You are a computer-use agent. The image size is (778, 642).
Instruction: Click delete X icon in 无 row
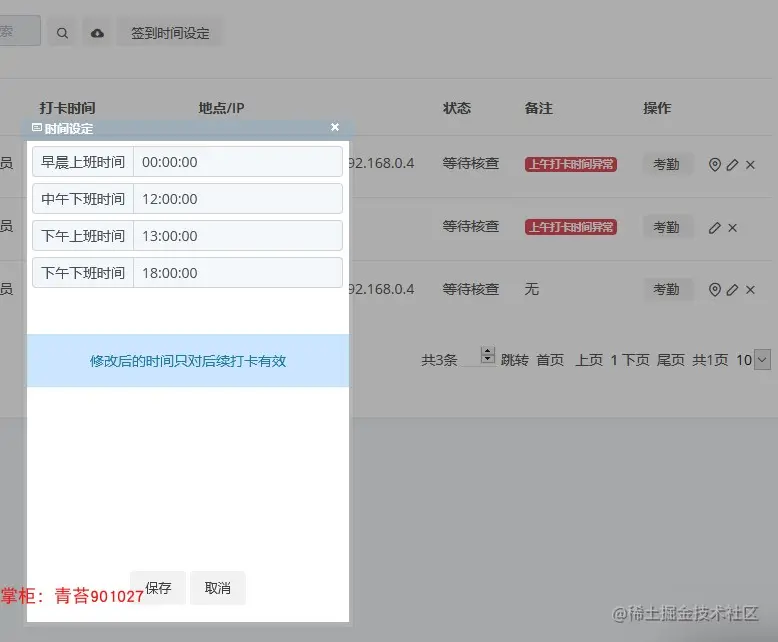point(750,290)
